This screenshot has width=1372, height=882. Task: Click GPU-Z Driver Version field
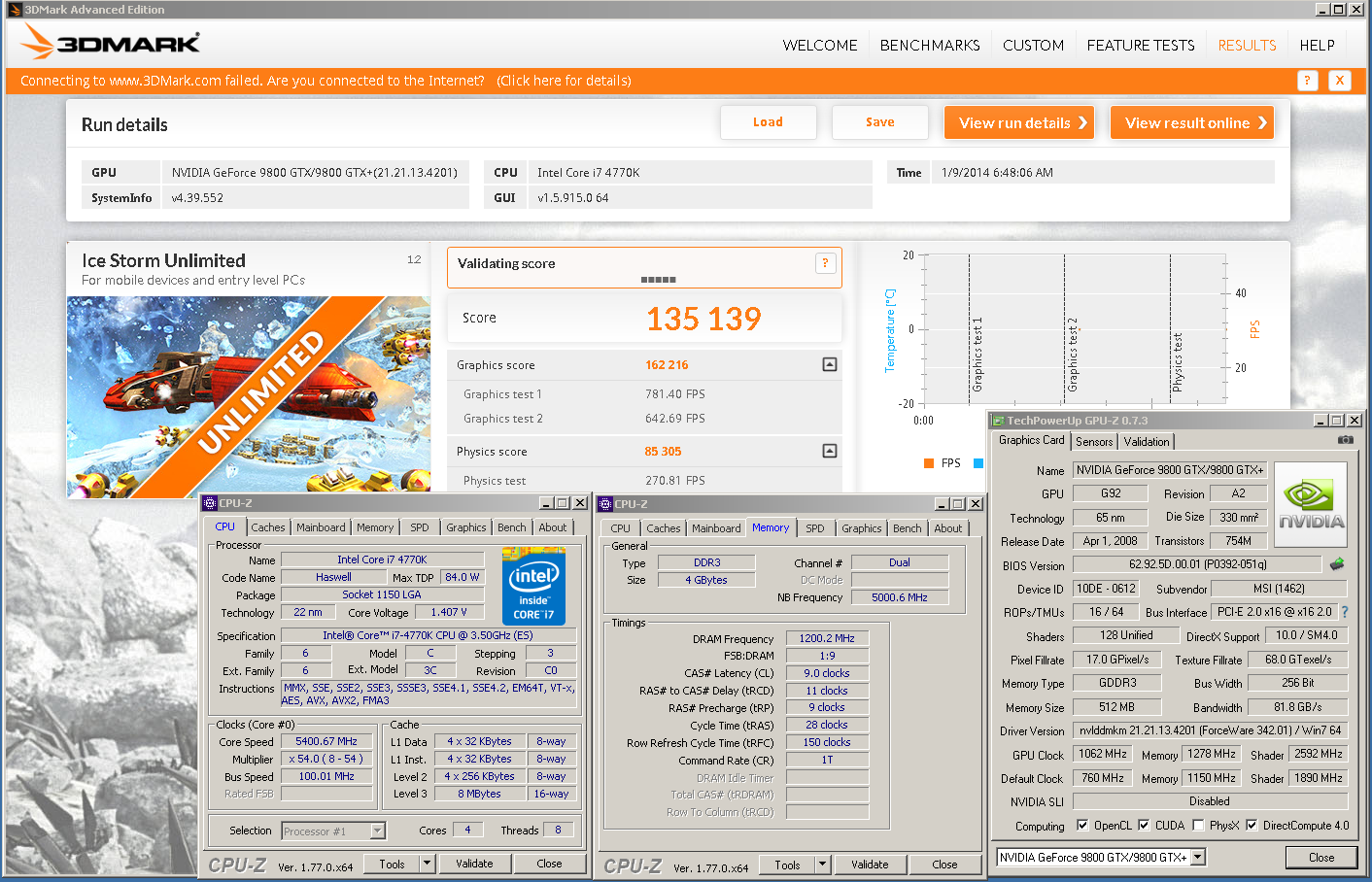click(x=1210, y=730)
